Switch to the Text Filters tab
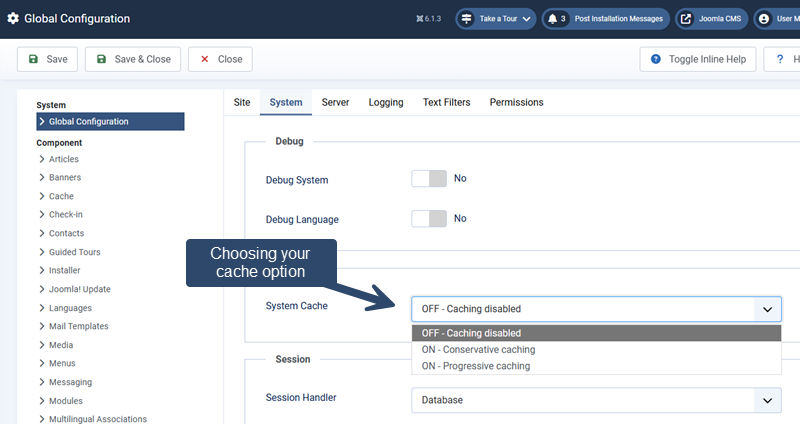The width and height of the screenshot is (800, 424). [x=446, y=102]
